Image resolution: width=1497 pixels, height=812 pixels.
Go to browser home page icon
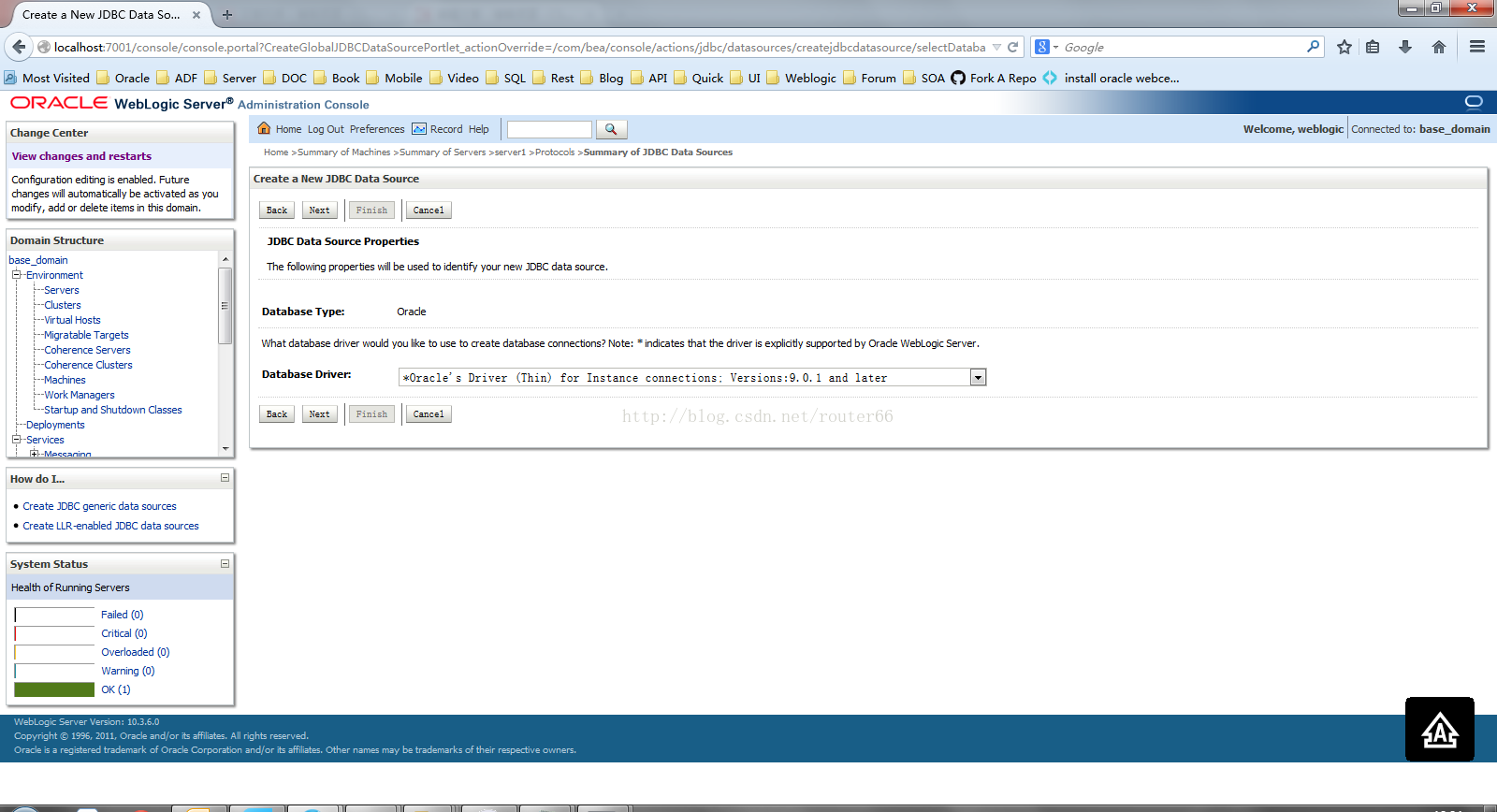[1439, 47]
